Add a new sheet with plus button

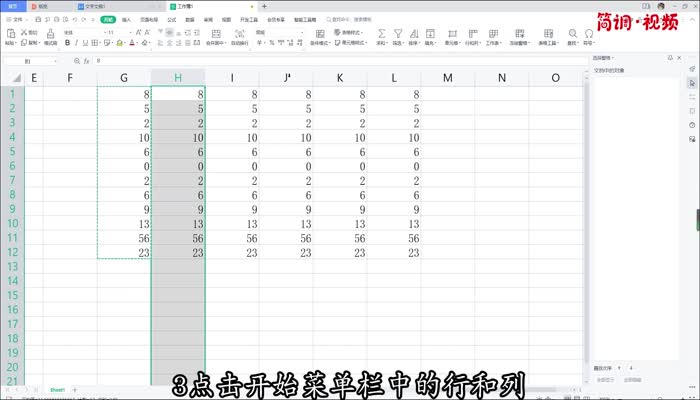coord(74,389)
